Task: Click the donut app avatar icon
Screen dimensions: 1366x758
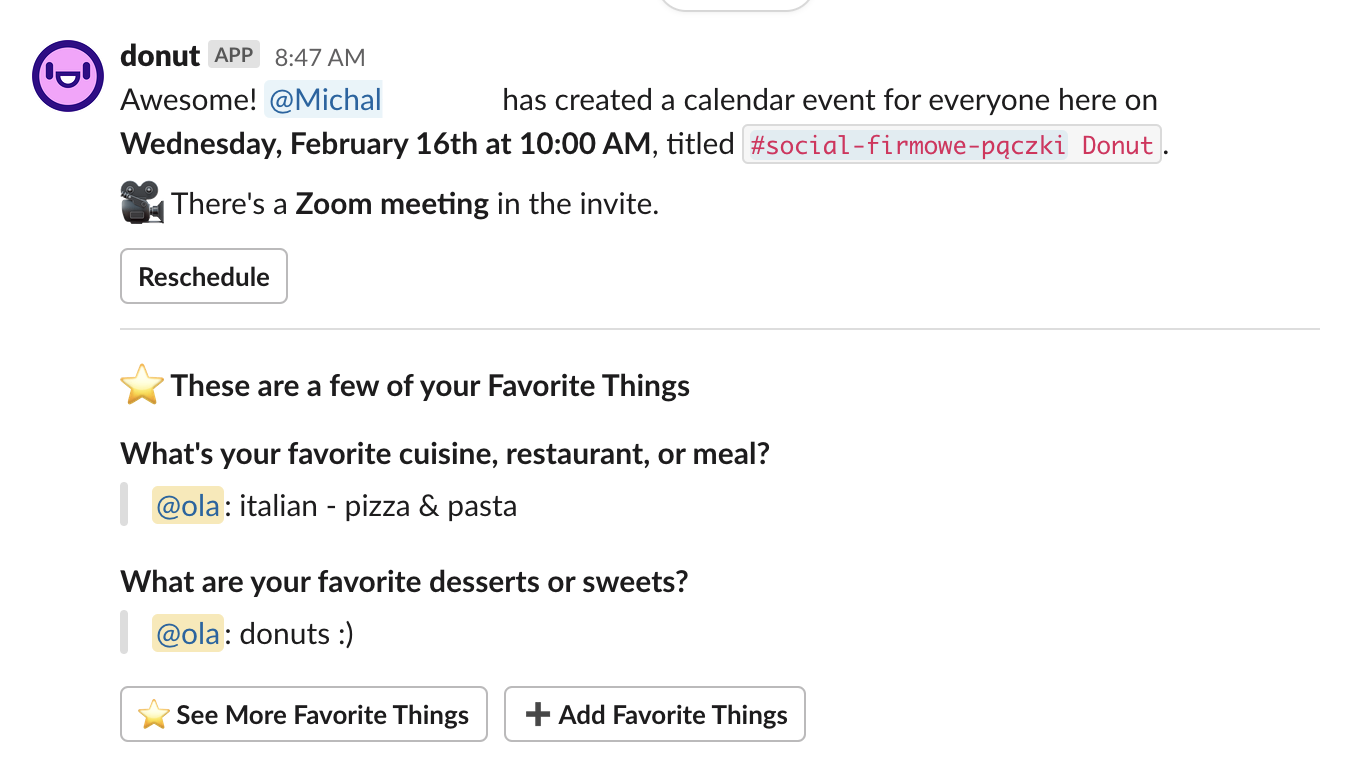Action: coord(68,75)
